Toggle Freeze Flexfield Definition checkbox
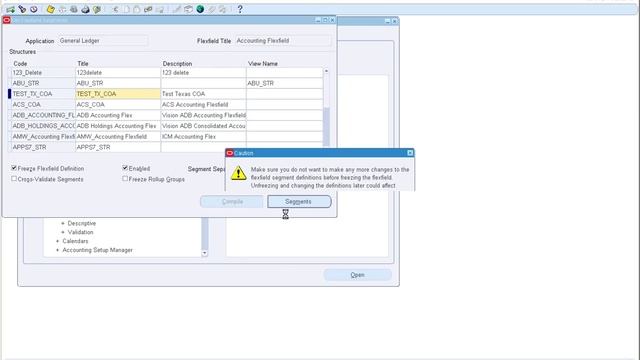This screenshot has width=640, height=360. (x=14, y=168)
